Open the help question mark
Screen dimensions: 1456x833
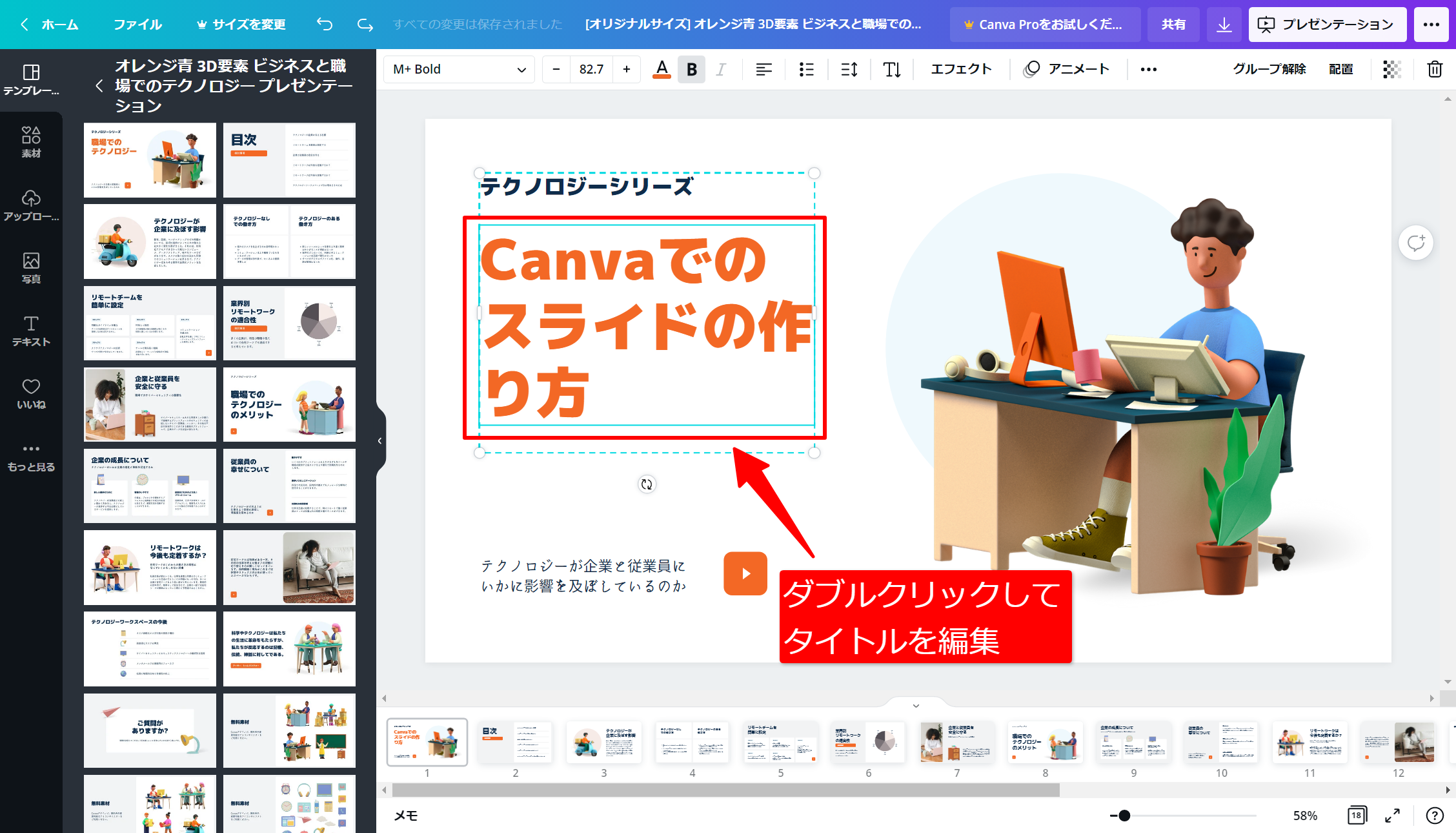[x=1434, y=816]
